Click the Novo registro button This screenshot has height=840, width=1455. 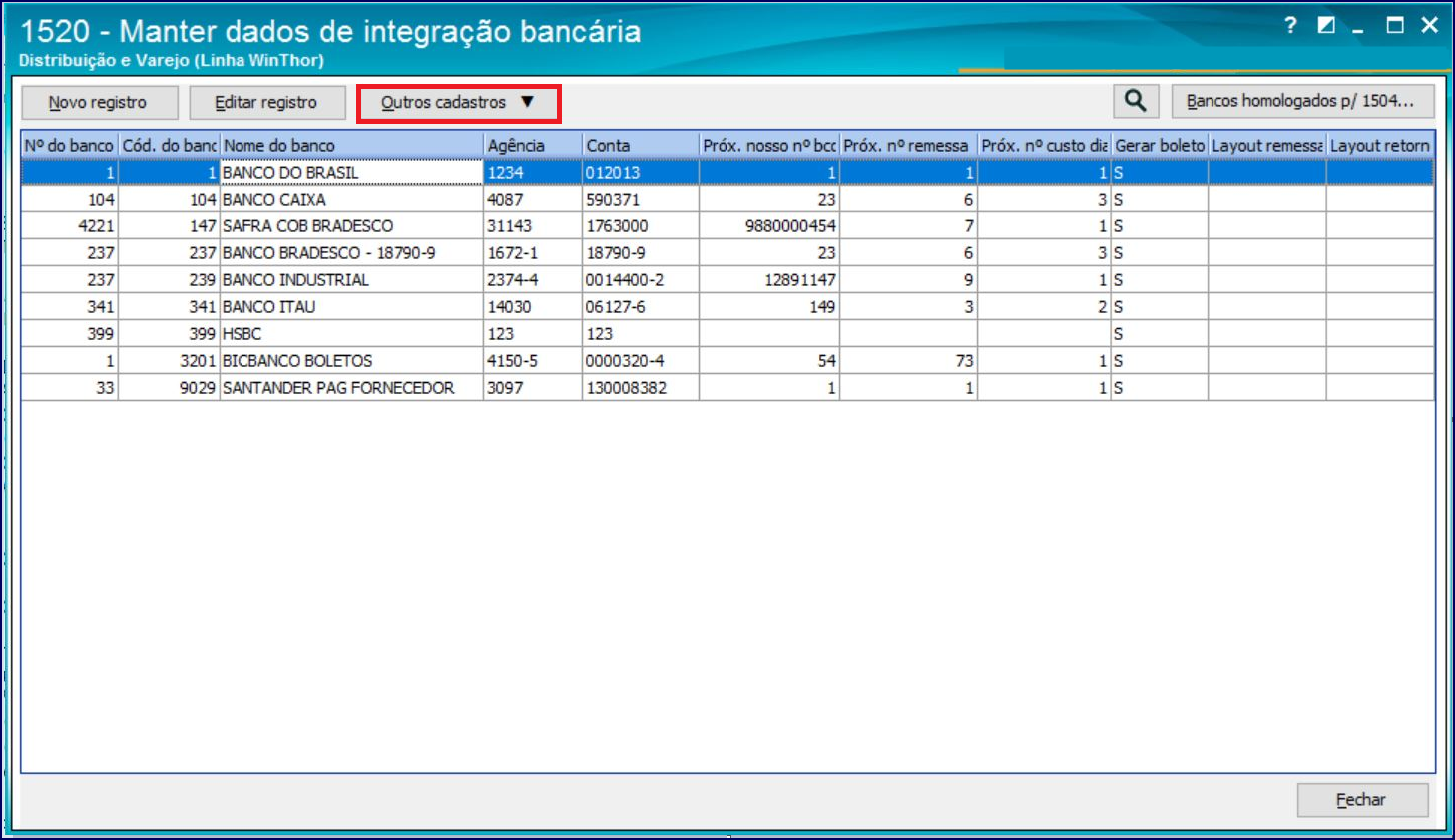(x=100, y=103)
